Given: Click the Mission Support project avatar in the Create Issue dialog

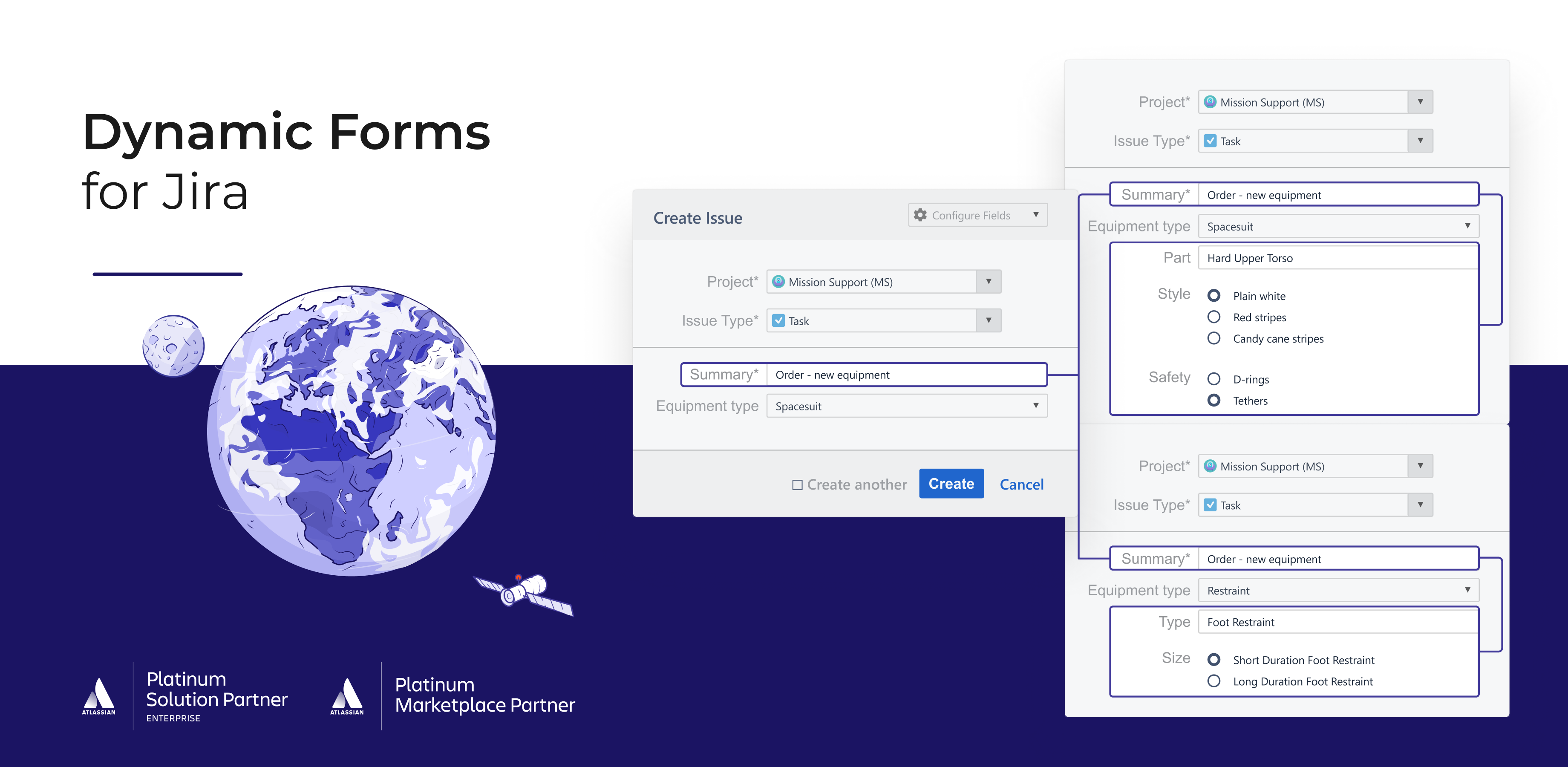Looking at the screenshot, I should click(x=778, y=282).
